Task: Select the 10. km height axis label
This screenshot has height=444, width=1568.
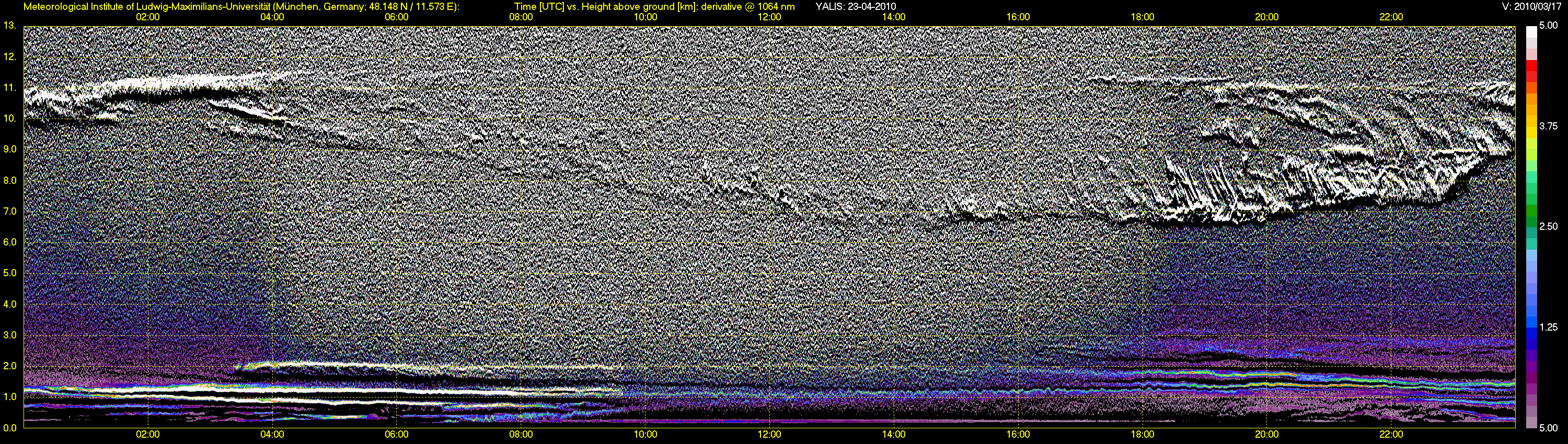Action: (9, 118)
